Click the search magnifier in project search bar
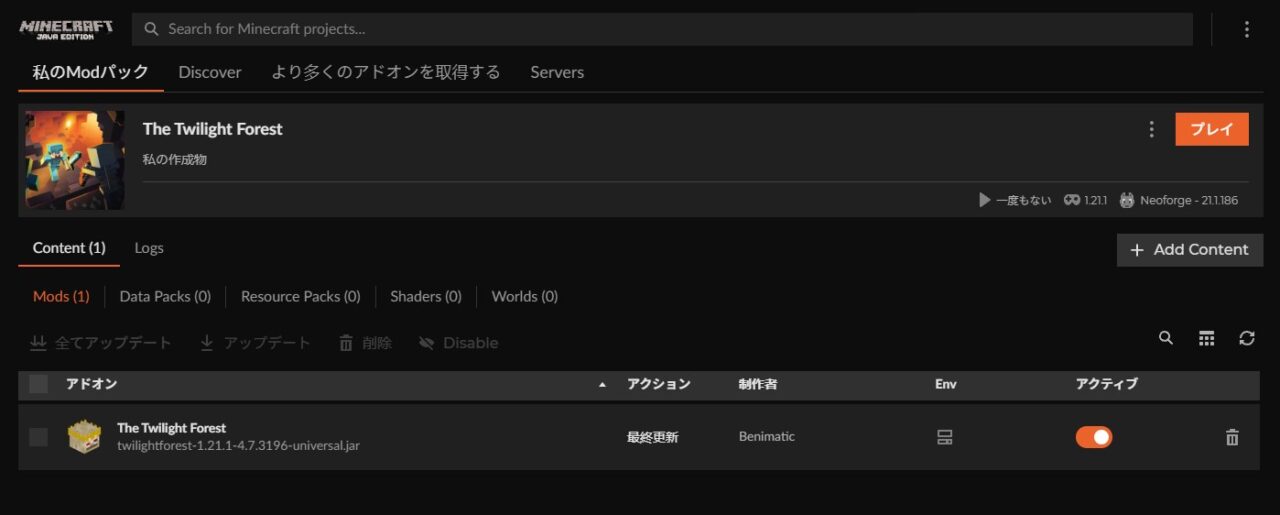The image size is (1280, 515). tap(152, 29)
